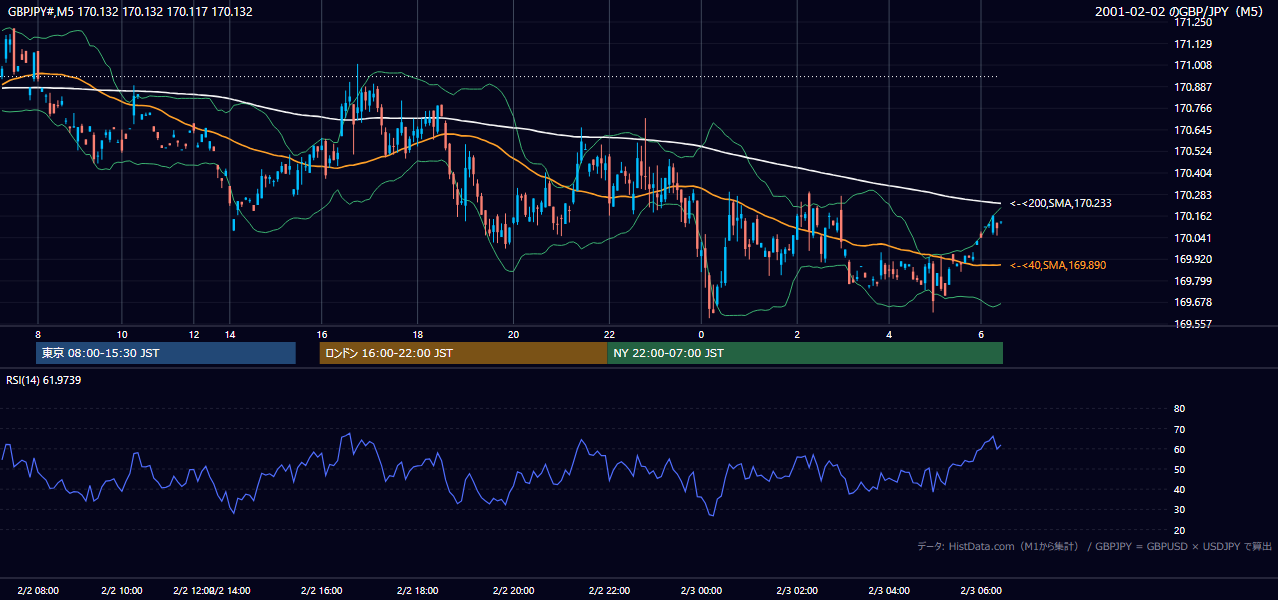The image size is (1278, 600).
Task: Click RSI scale value 80
Action: 1179,409
